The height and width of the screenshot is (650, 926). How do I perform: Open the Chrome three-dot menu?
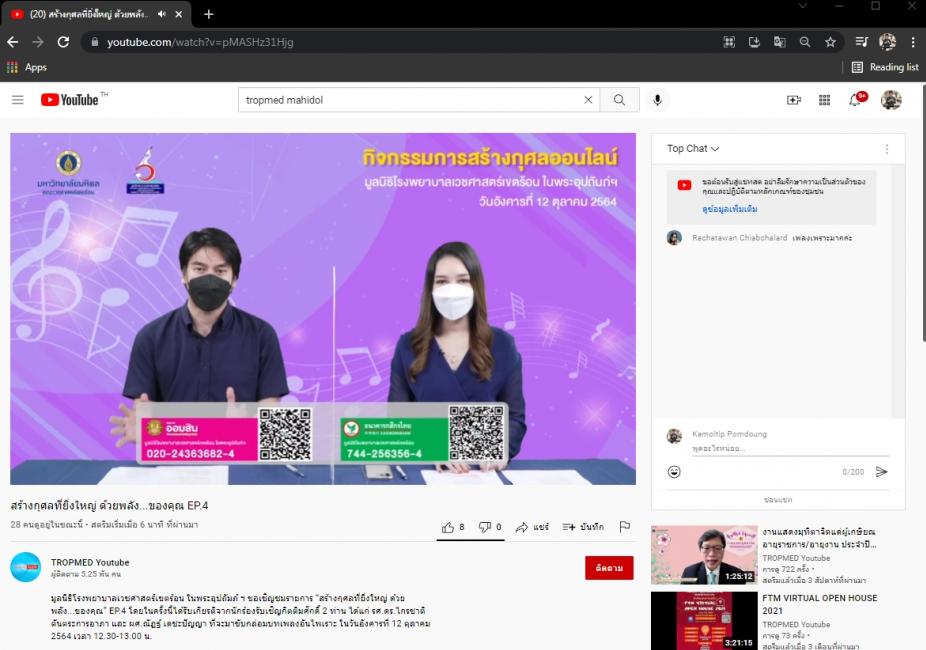point(913,42)
